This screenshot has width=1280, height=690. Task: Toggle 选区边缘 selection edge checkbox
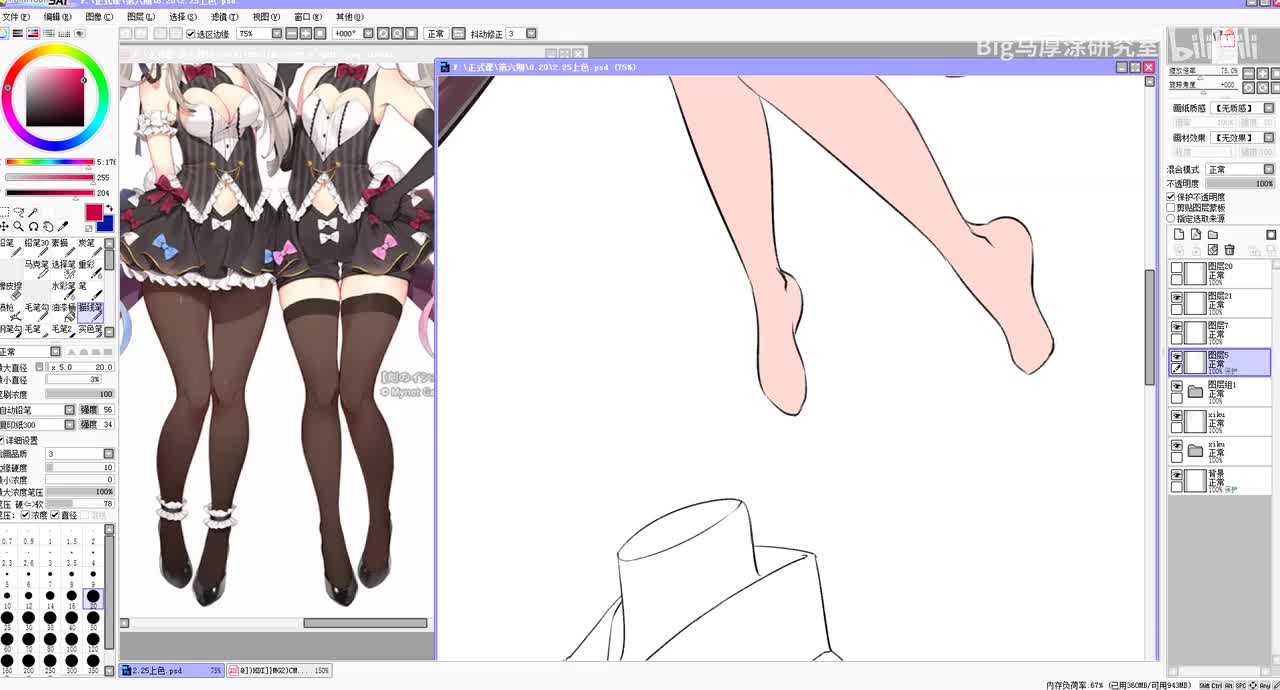[191, 34]
